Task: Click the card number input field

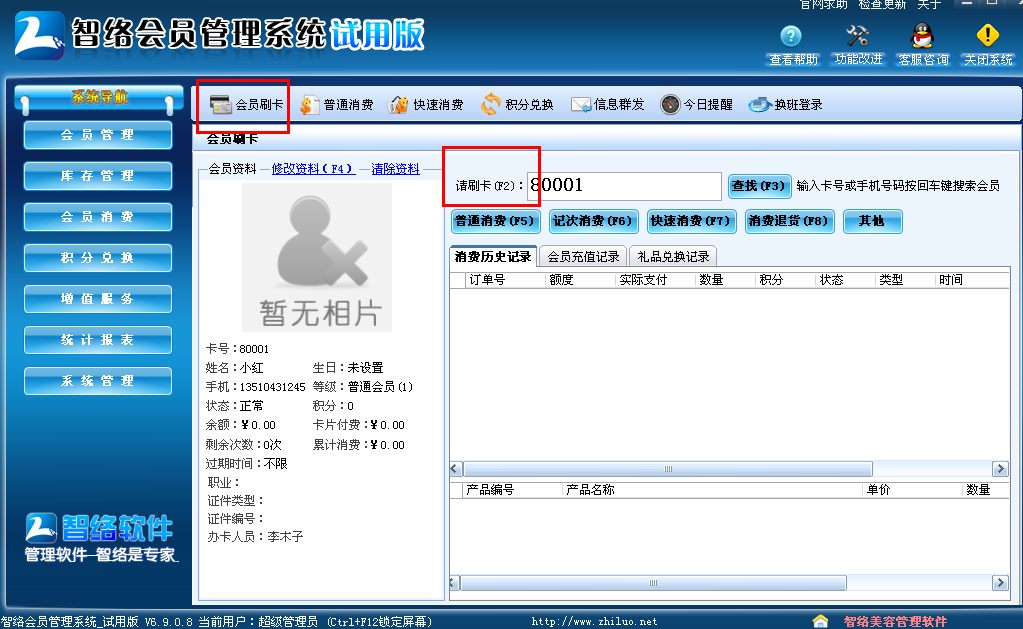Action: [x=624, y=186]
